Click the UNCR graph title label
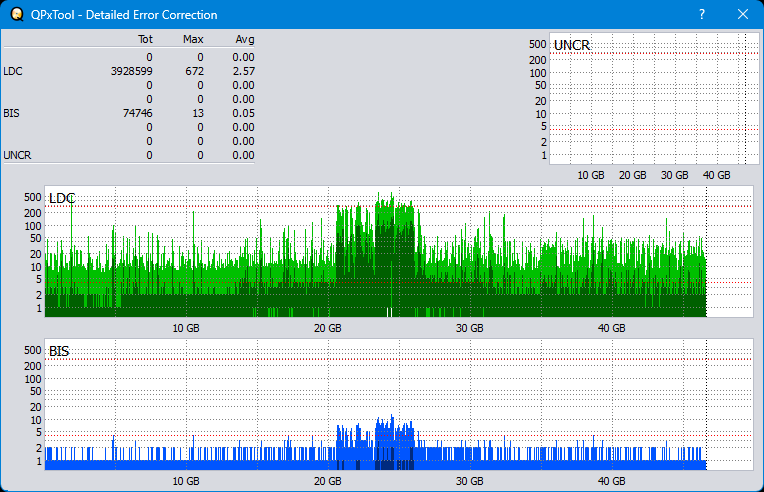This screenshot has width=764, height=492. (x=572, y=45)
